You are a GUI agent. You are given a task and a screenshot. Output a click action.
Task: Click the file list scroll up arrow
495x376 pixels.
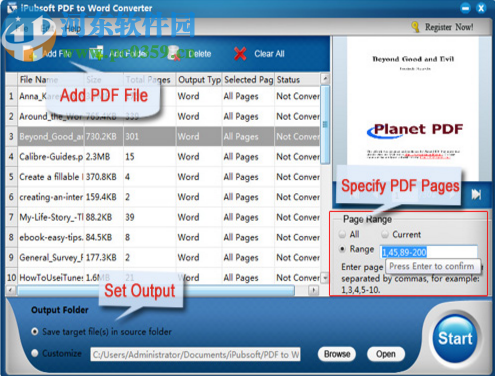coord(325,79)
